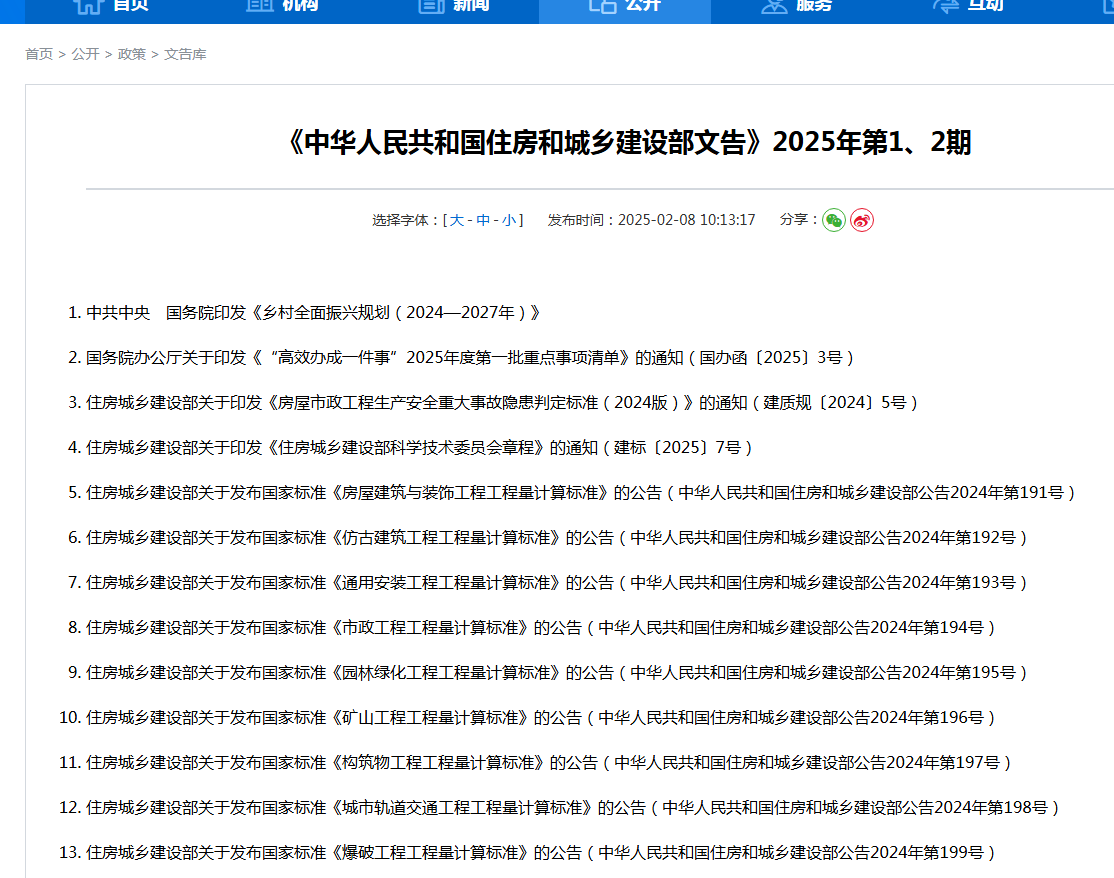
Task: Open the 新闻 navigation tab
Action: 454,6
